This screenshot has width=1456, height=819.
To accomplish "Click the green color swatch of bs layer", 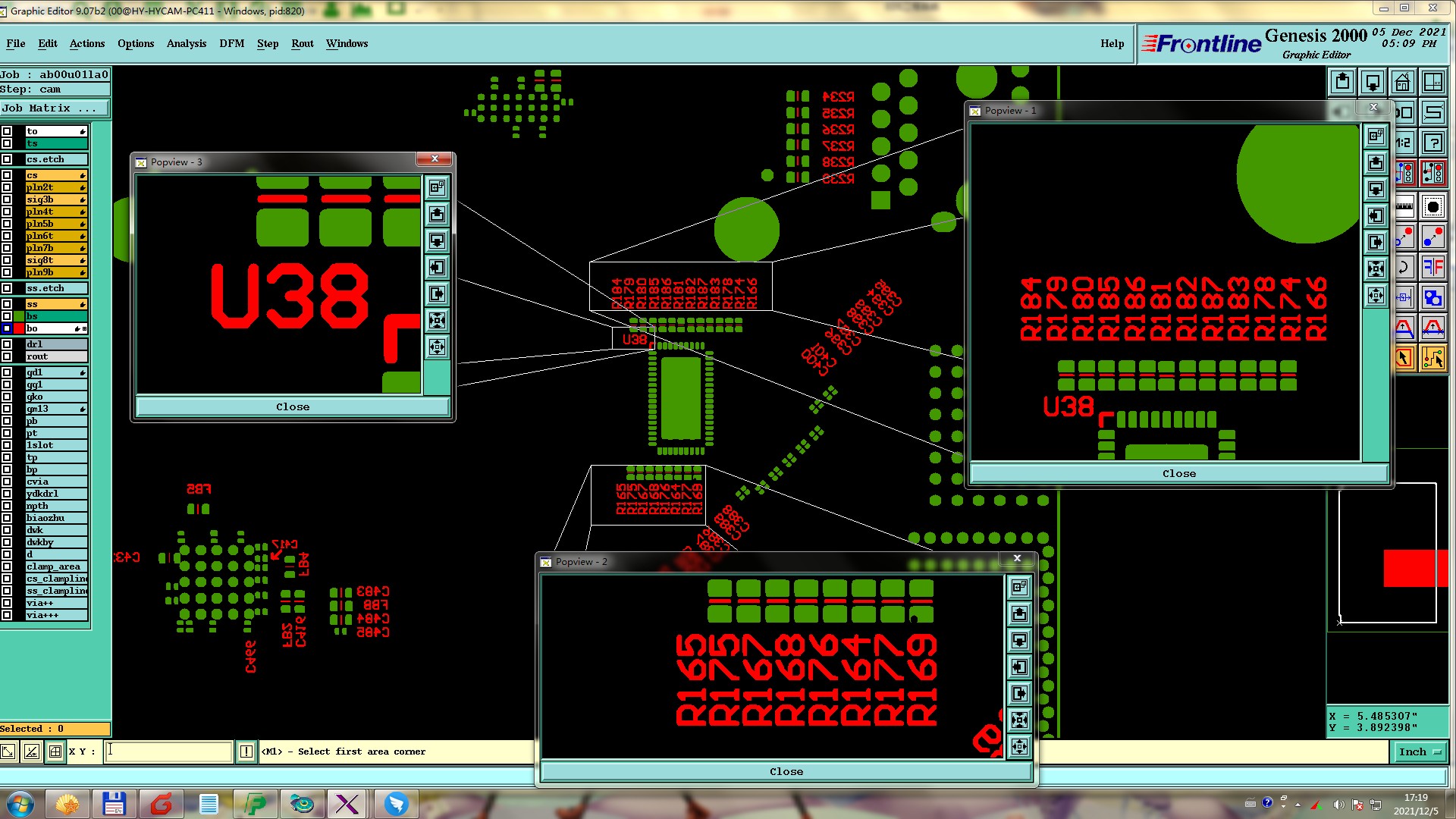I will click(x=19, y=316).
